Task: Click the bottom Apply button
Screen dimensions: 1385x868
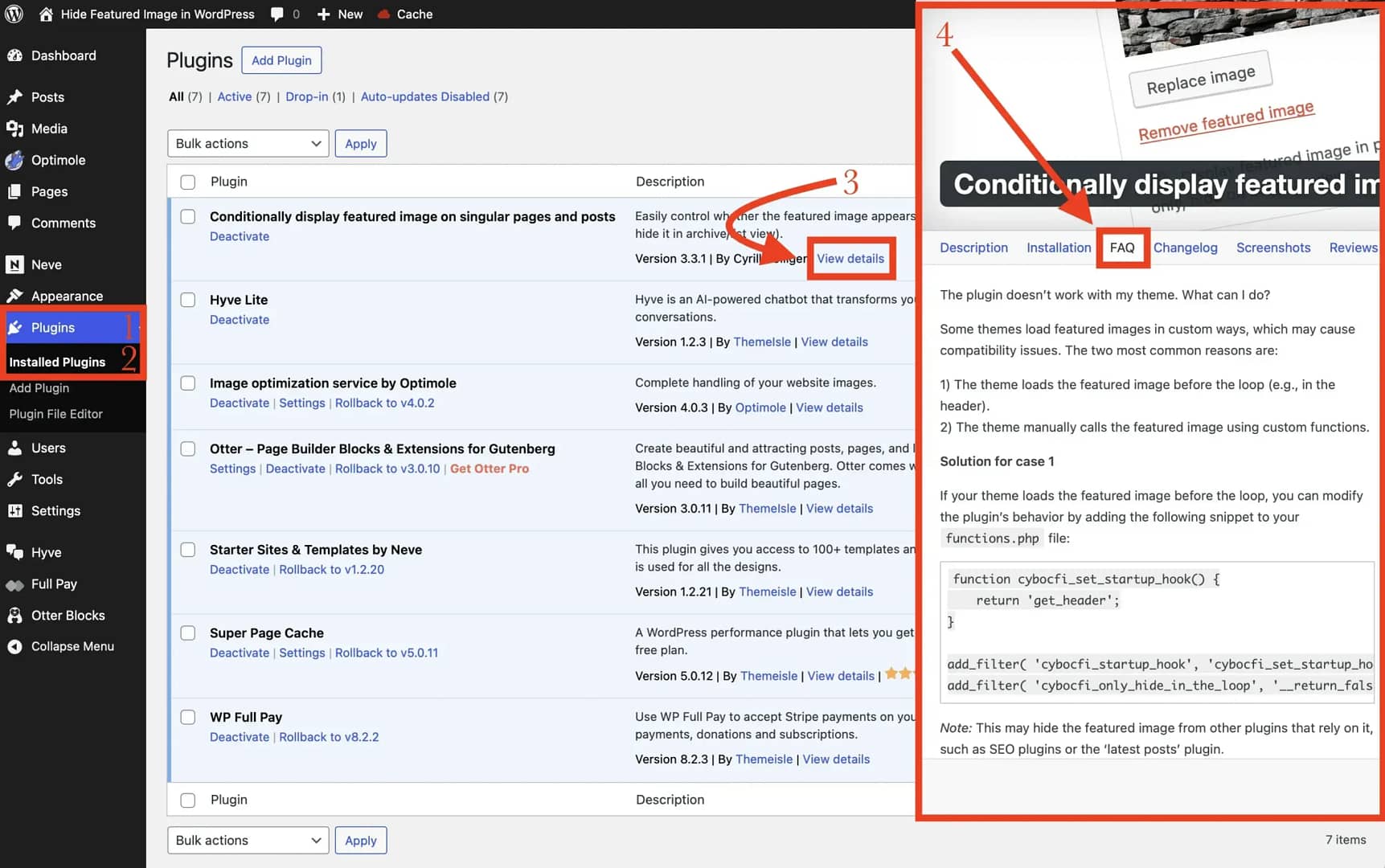Action: coord(361,840)
